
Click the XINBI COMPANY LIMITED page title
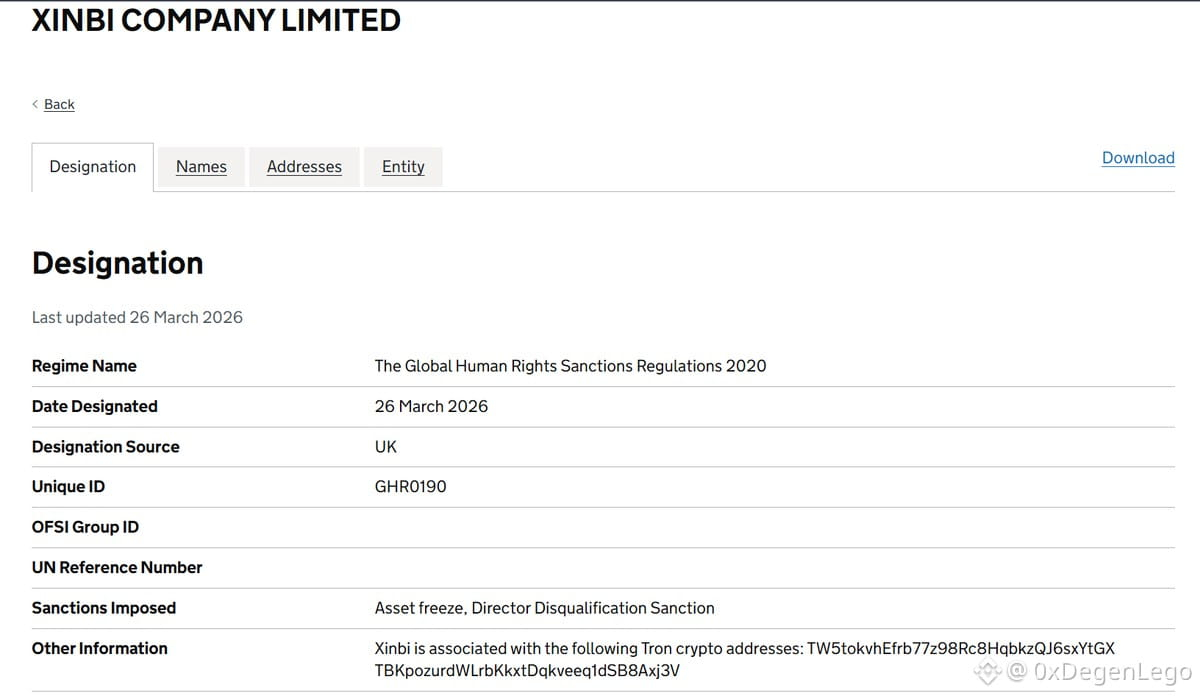click(216, 20)
